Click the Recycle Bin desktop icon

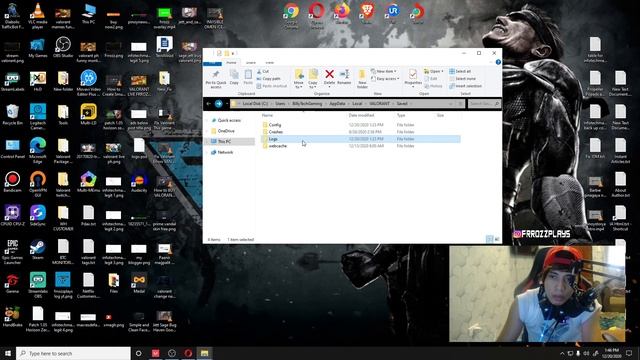[12, 115]
